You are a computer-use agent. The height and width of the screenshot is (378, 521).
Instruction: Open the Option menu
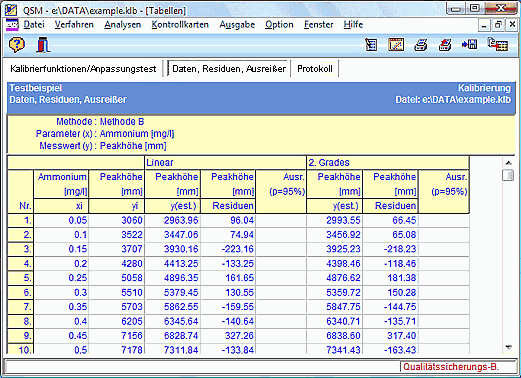[x=279, y=25]
